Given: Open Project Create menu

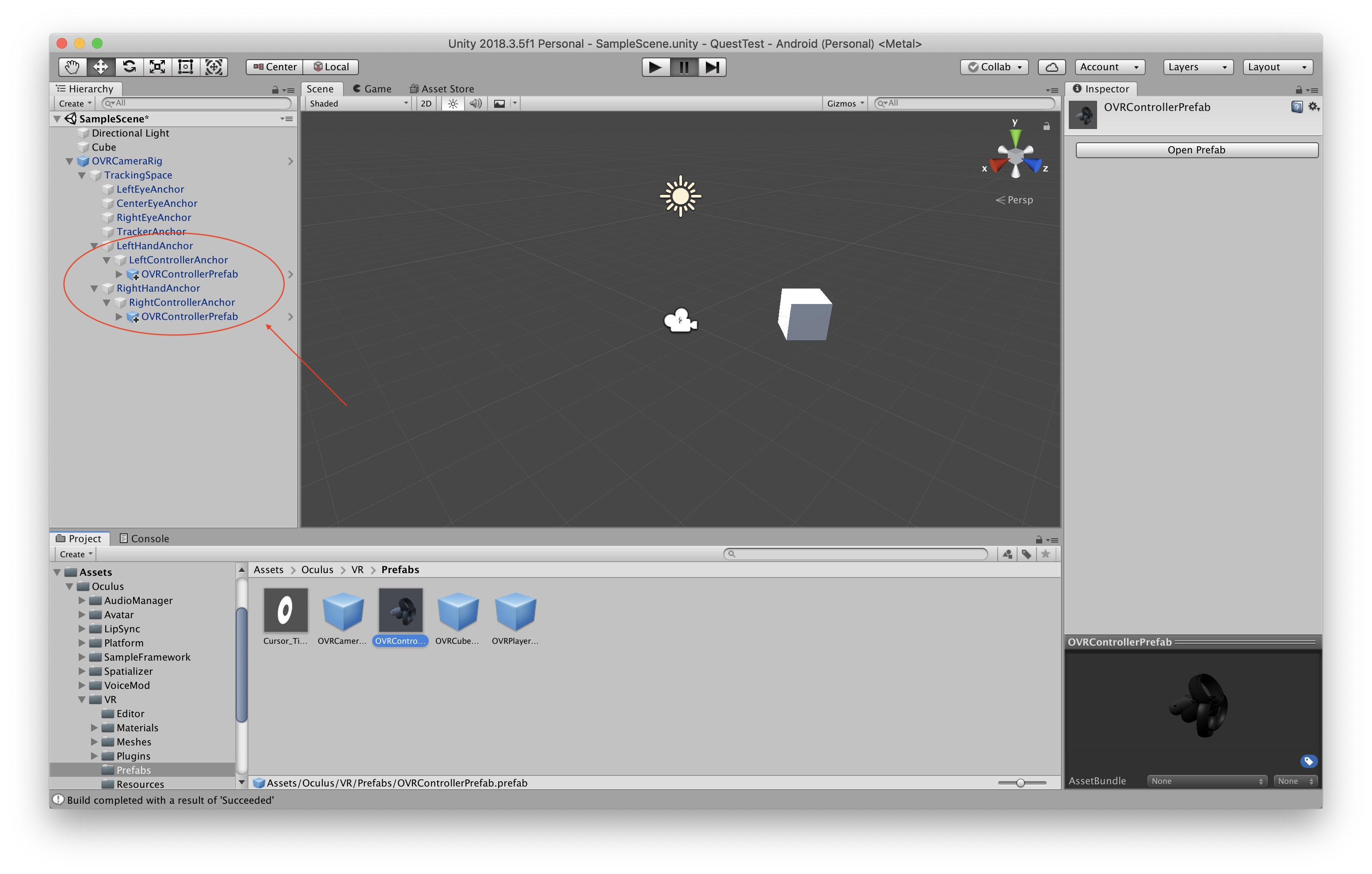Looking at the screenshot, I should (x=76, y=555).
